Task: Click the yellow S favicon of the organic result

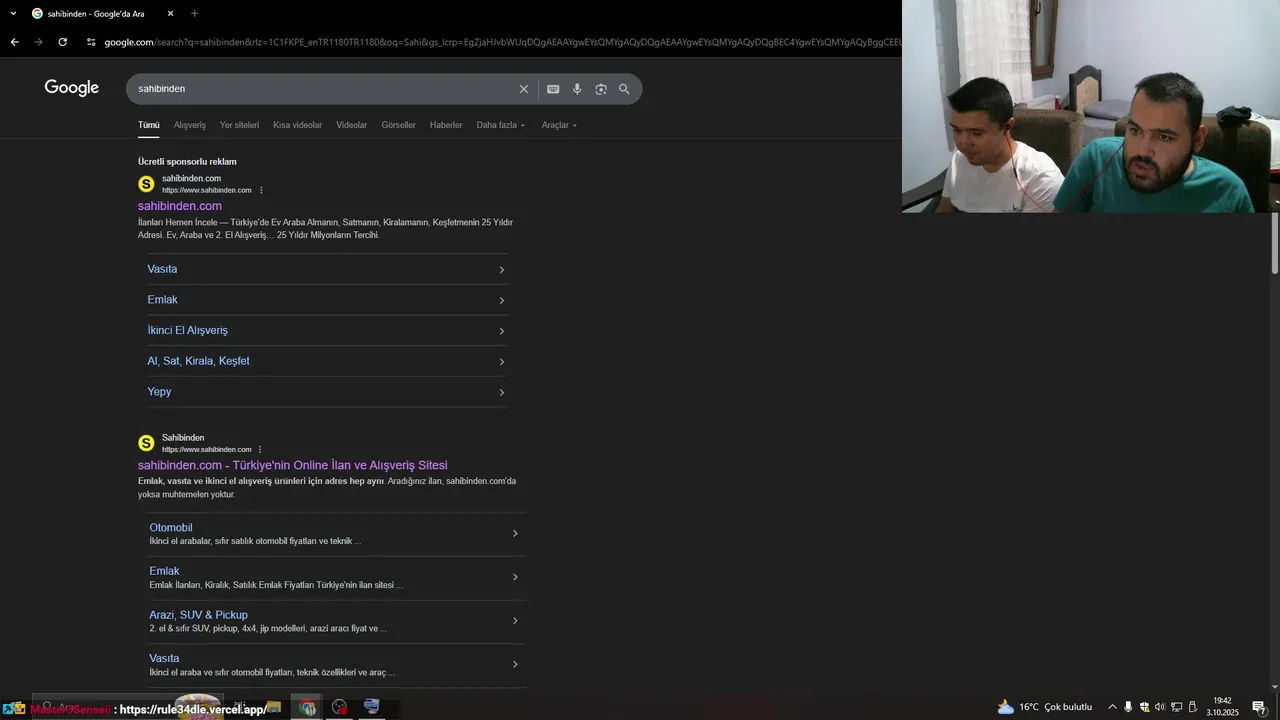Action: pyautogui.click(x=146, y=443)
